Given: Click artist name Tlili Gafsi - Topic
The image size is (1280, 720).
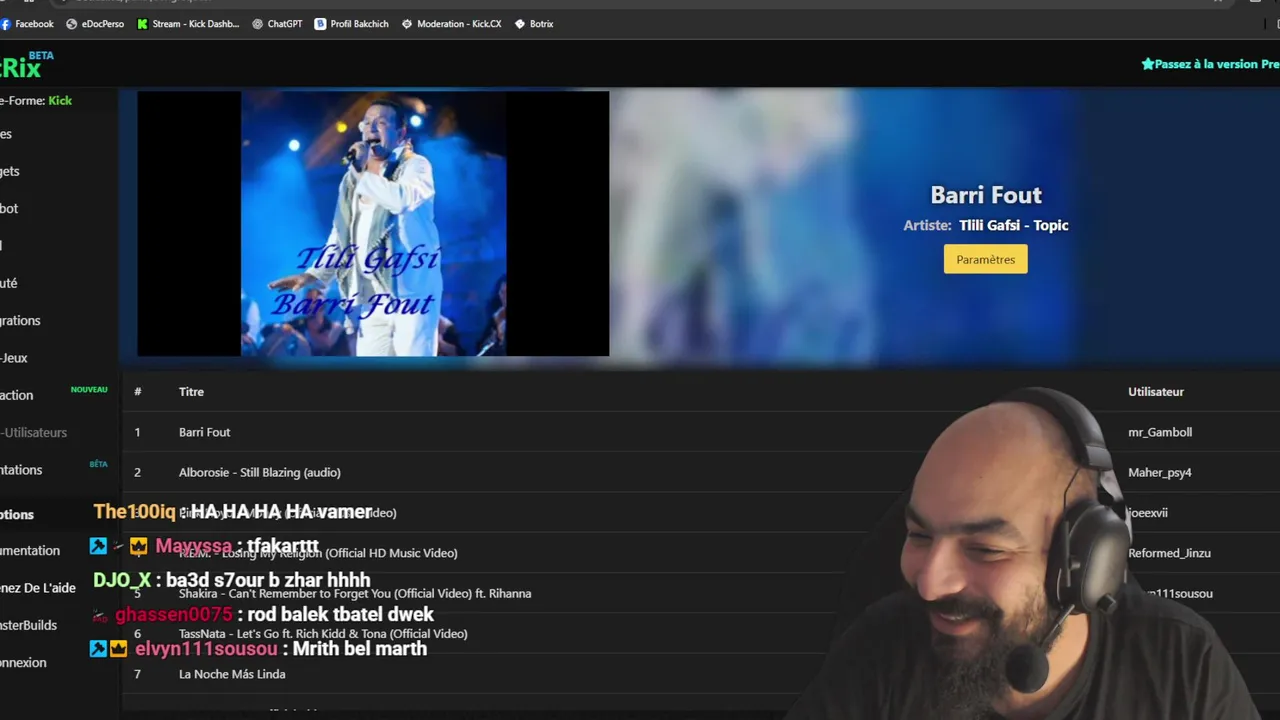Looking at the screenshot, I should 1014,225.
